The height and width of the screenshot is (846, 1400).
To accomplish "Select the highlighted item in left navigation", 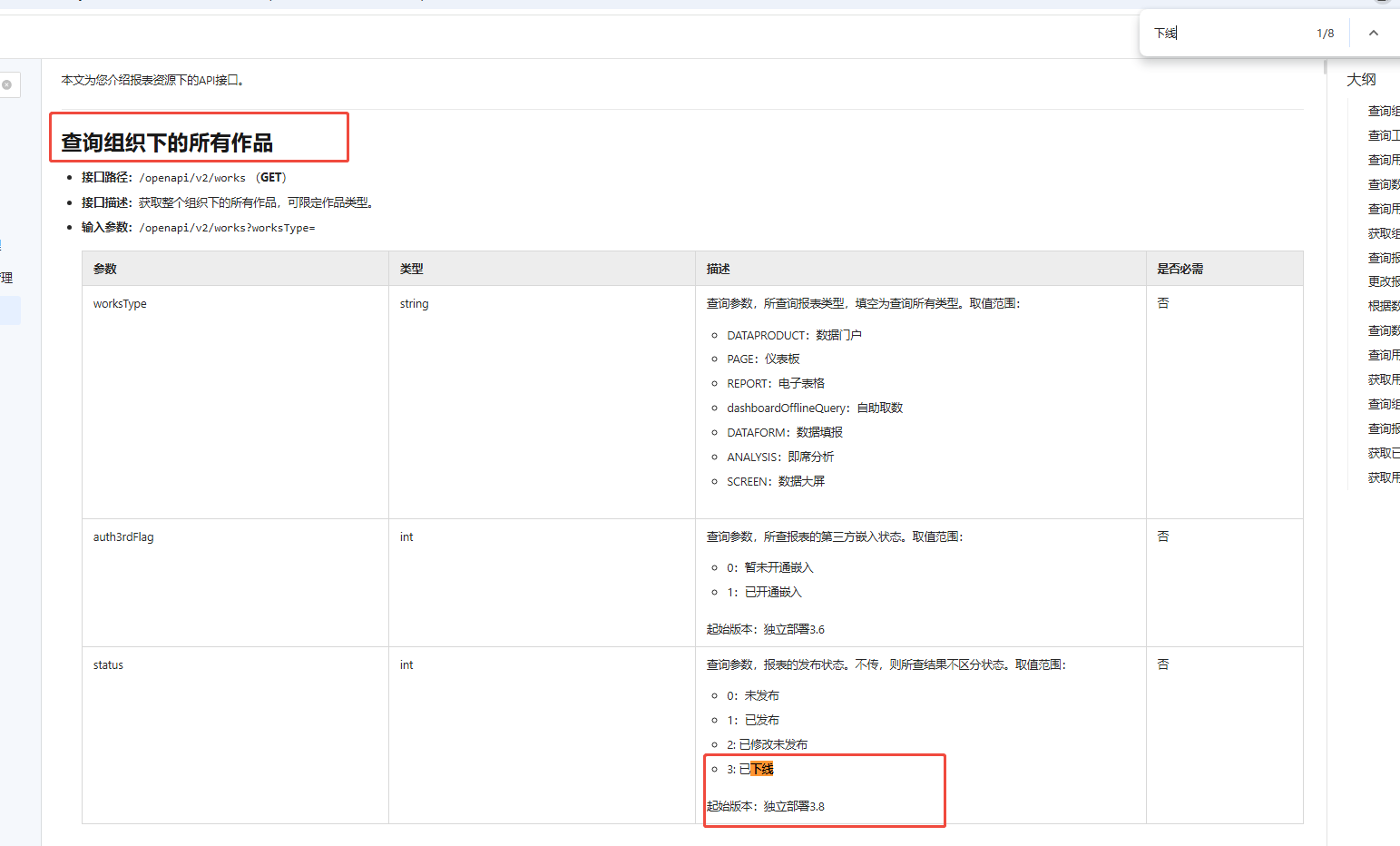I will tap(10, 310).
